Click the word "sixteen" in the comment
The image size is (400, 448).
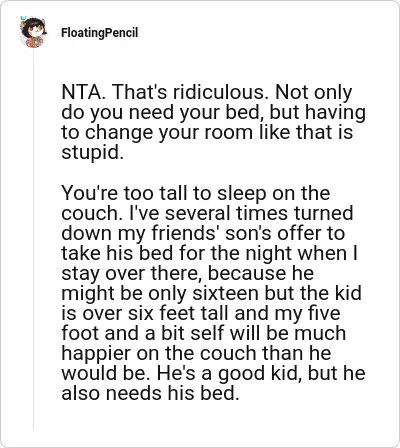[x=226, y=293]
